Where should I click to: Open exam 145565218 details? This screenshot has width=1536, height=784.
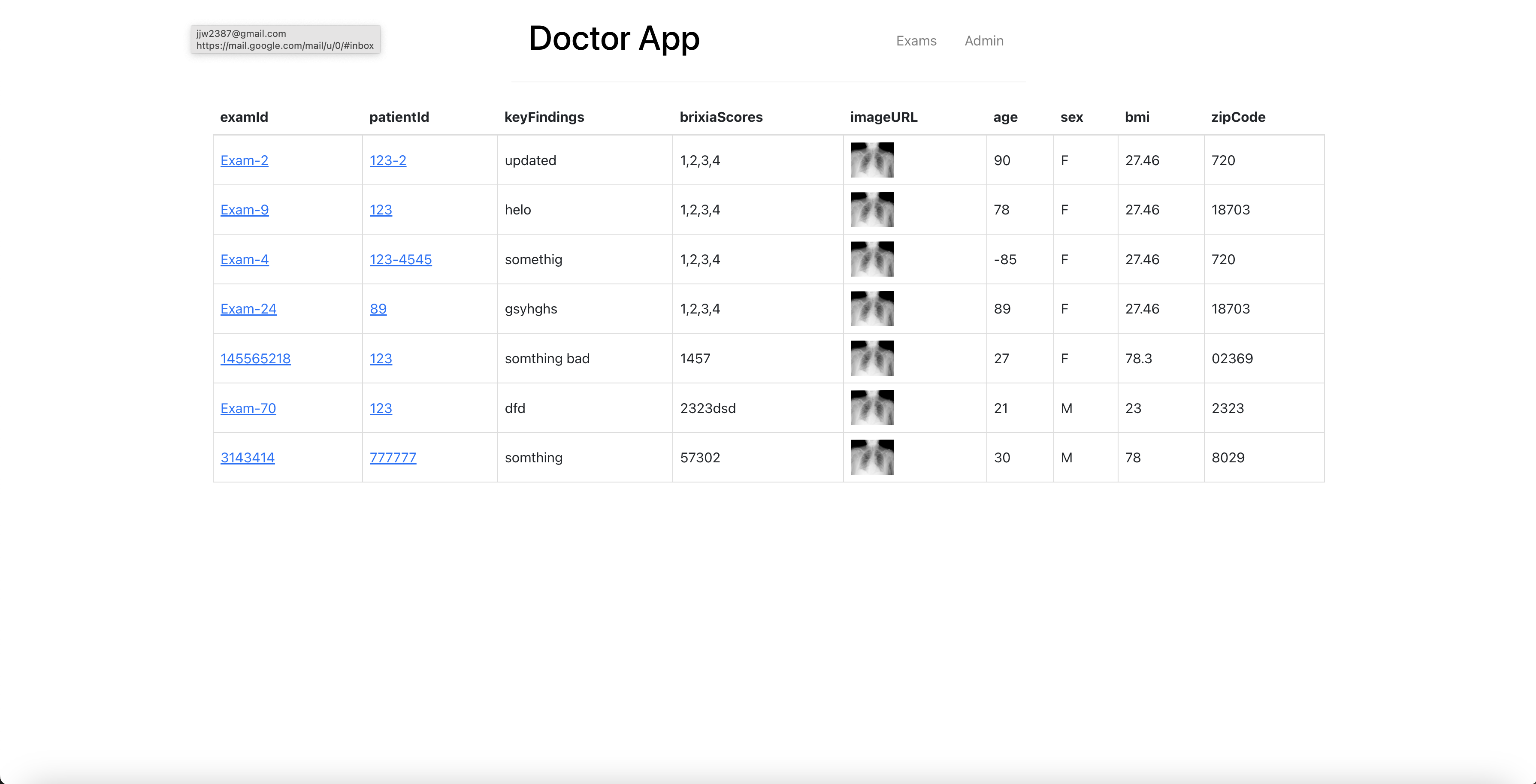tap(255, 358)
